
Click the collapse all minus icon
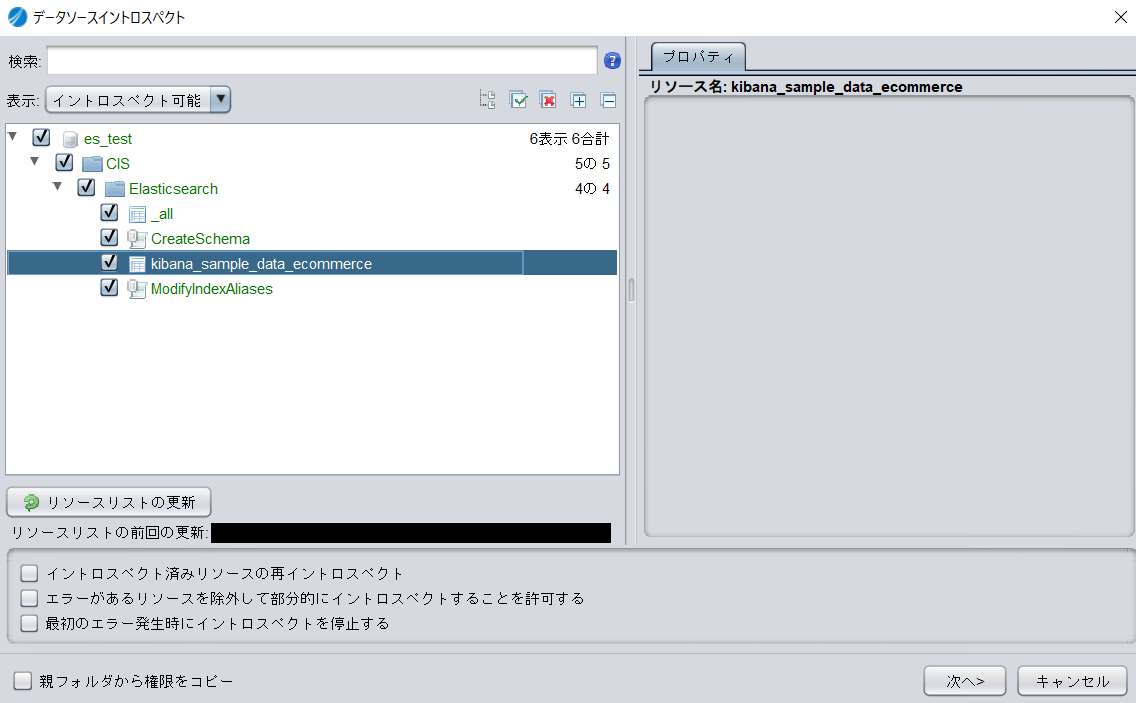tap(609, 100)
